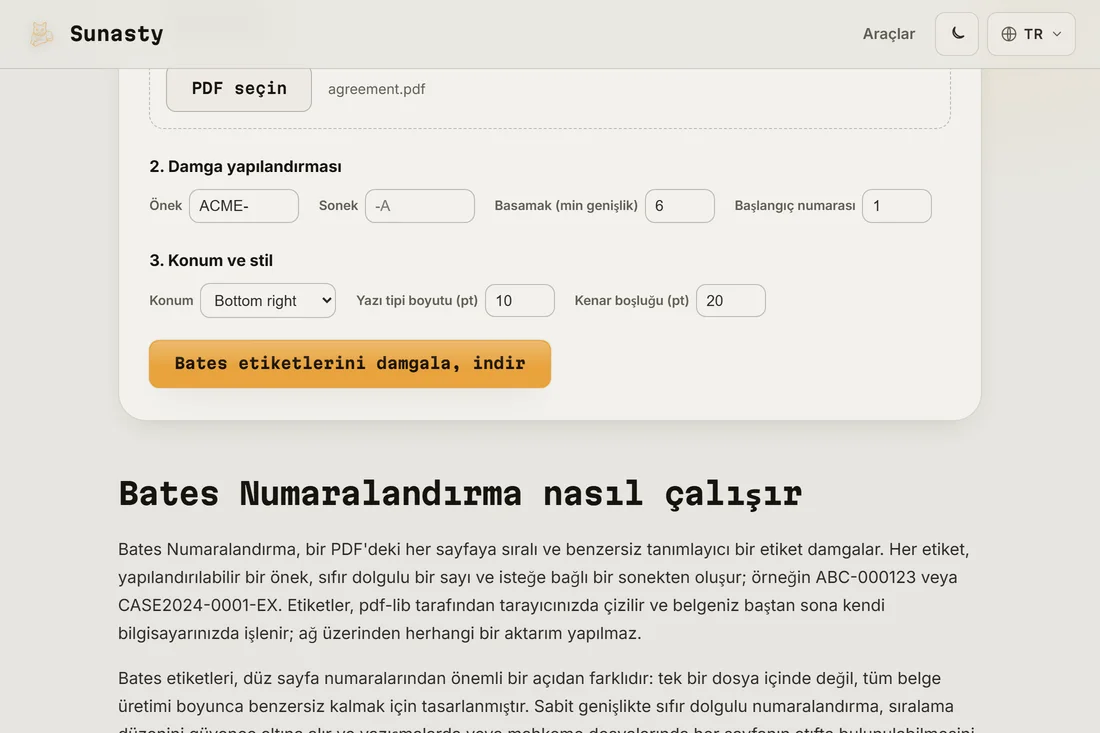Click the globe icon in language selector
Image resolution: width=1100 pixels, height=733 pixels.
(x=1009, y=34)
